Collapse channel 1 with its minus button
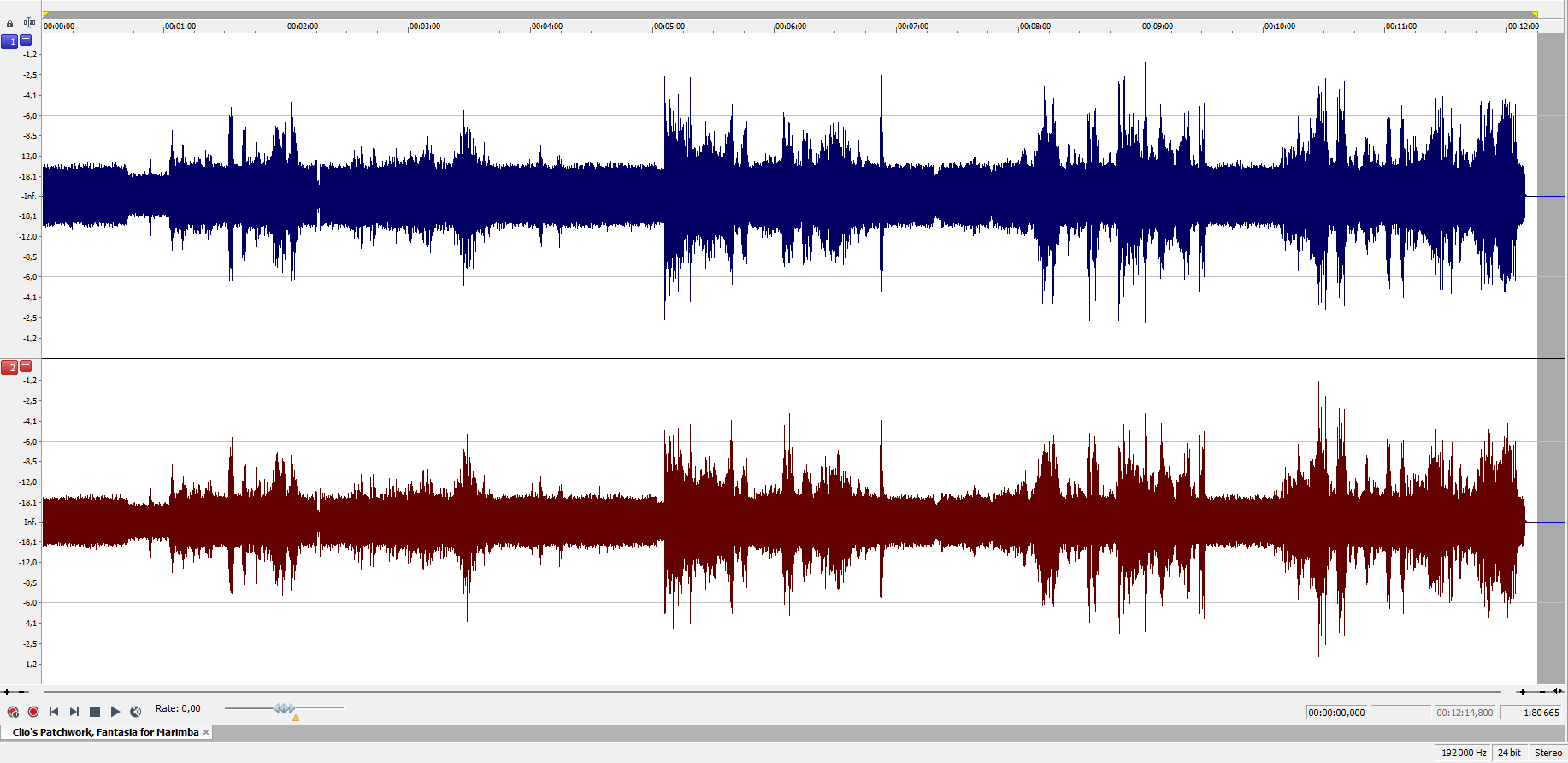1568x763 pixels. click(x=26, y=40)
